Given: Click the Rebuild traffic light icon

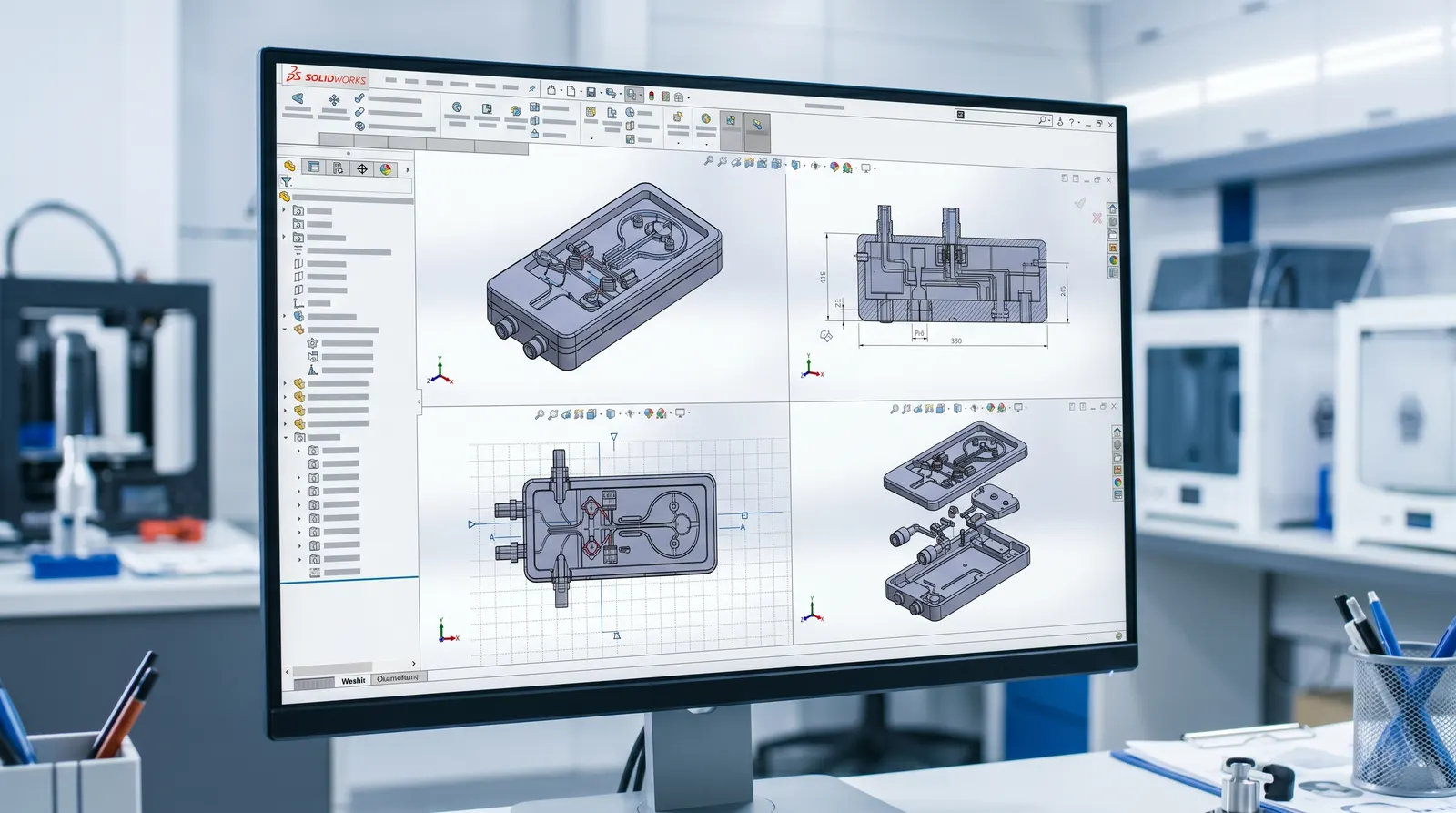Looking at the screenshot, I should coord(651,95).
